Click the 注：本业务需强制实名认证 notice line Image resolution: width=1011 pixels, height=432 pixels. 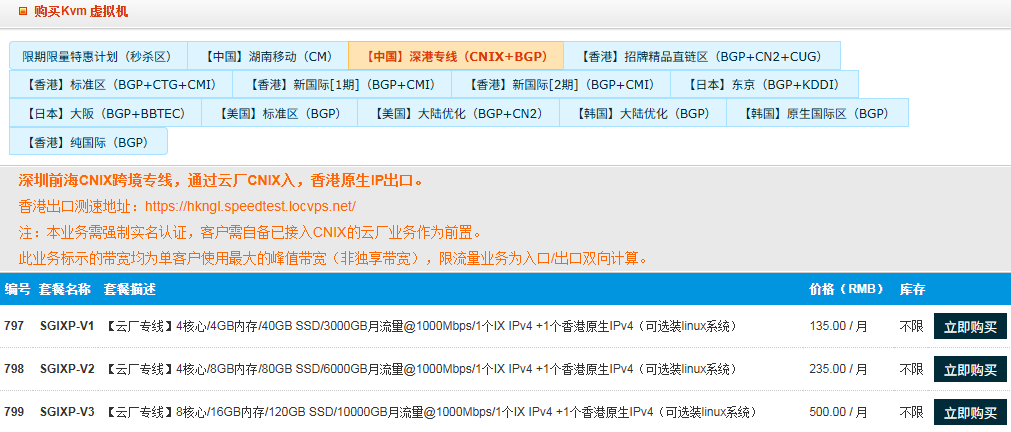pyautogui.click(x=250, y=232)
